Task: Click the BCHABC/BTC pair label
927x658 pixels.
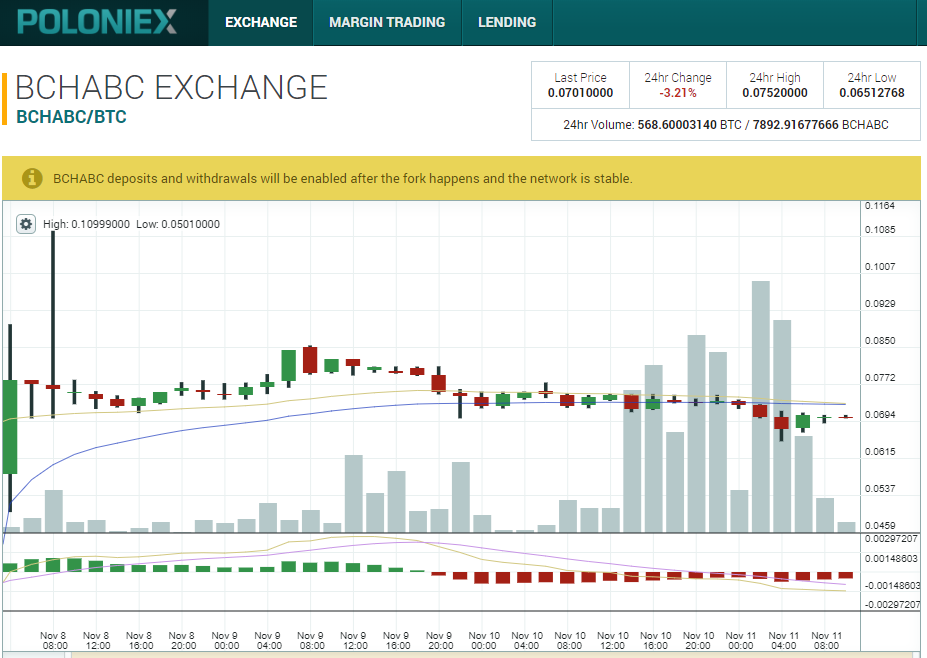Action: tap(71, 117)
